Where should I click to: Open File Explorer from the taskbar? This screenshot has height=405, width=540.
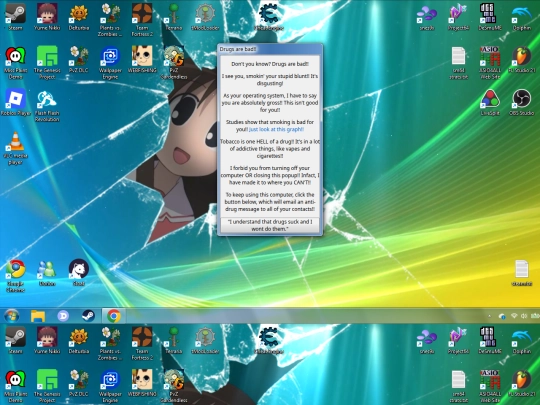[x=38, y=315]
